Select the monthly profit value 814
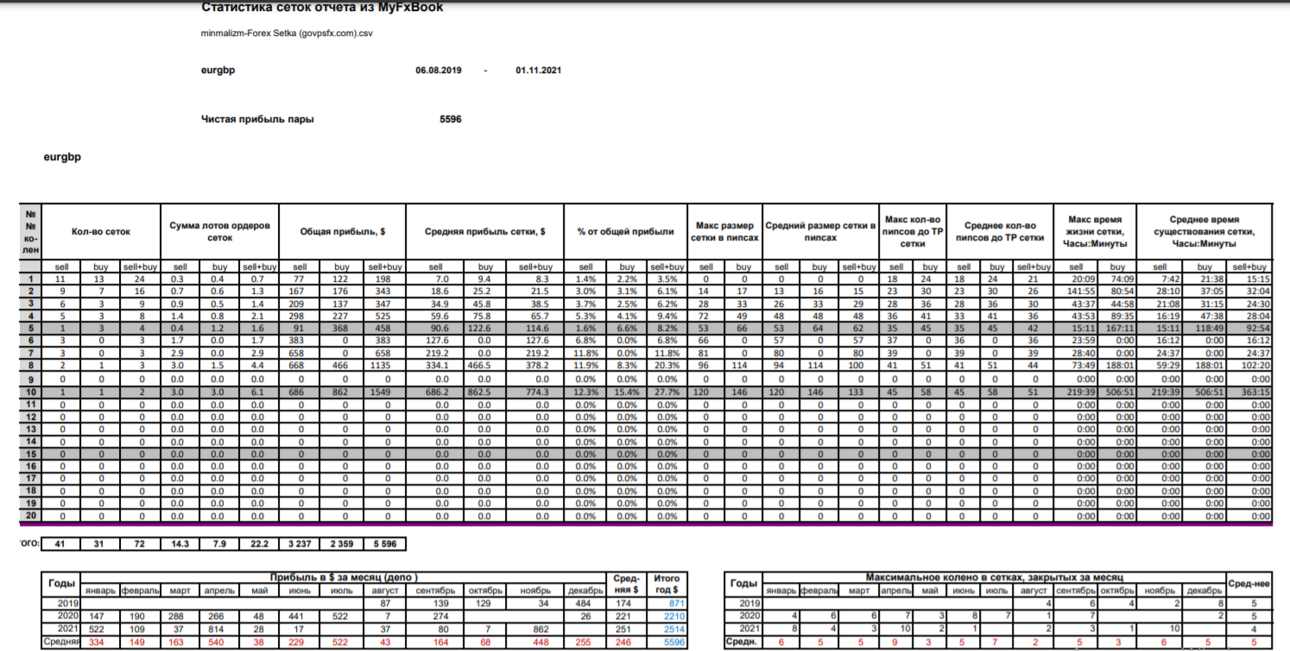 [x=219, y=628]
